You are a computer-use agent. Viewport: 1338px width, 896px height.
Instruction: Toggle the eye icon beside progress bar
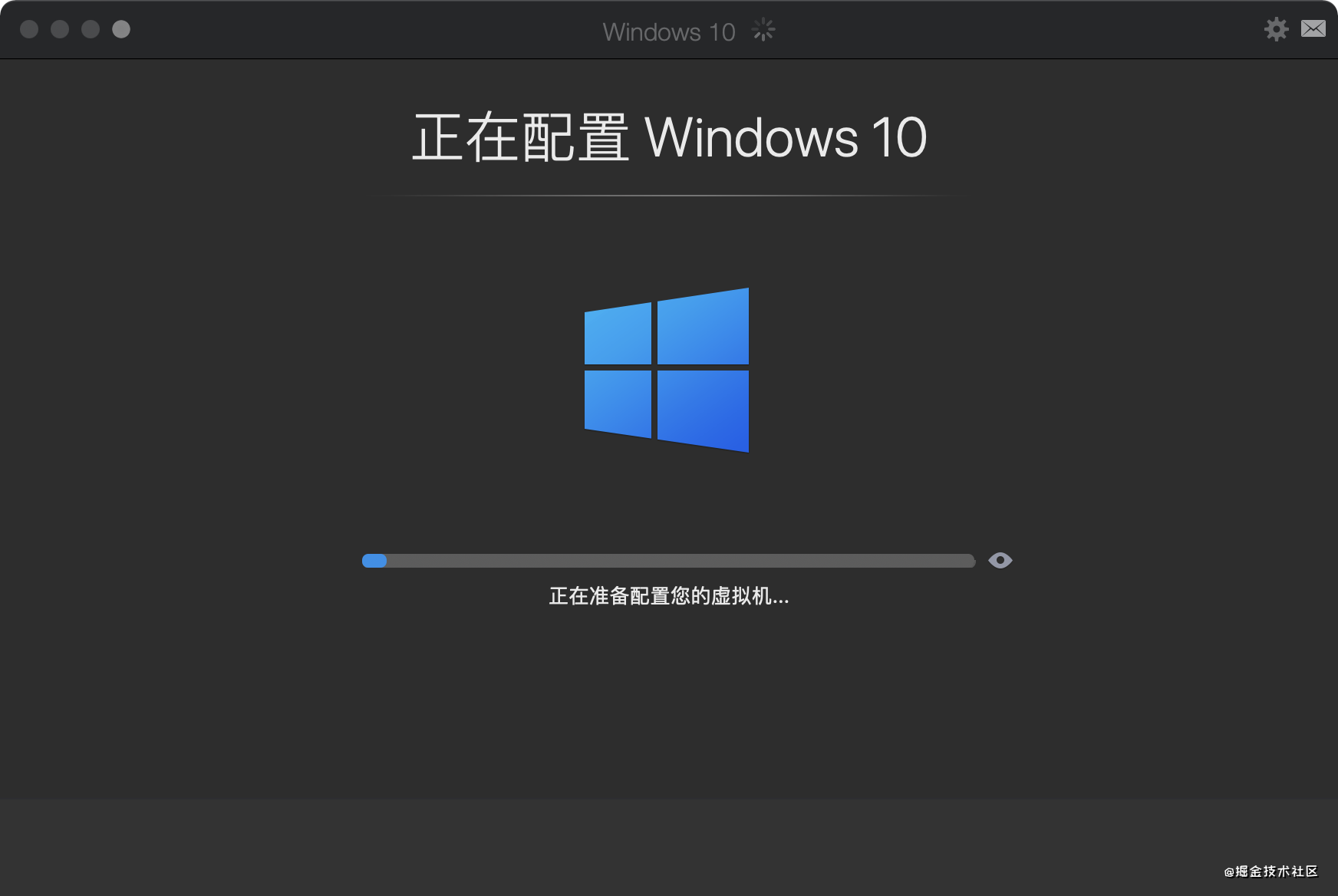coord(1000,561)
